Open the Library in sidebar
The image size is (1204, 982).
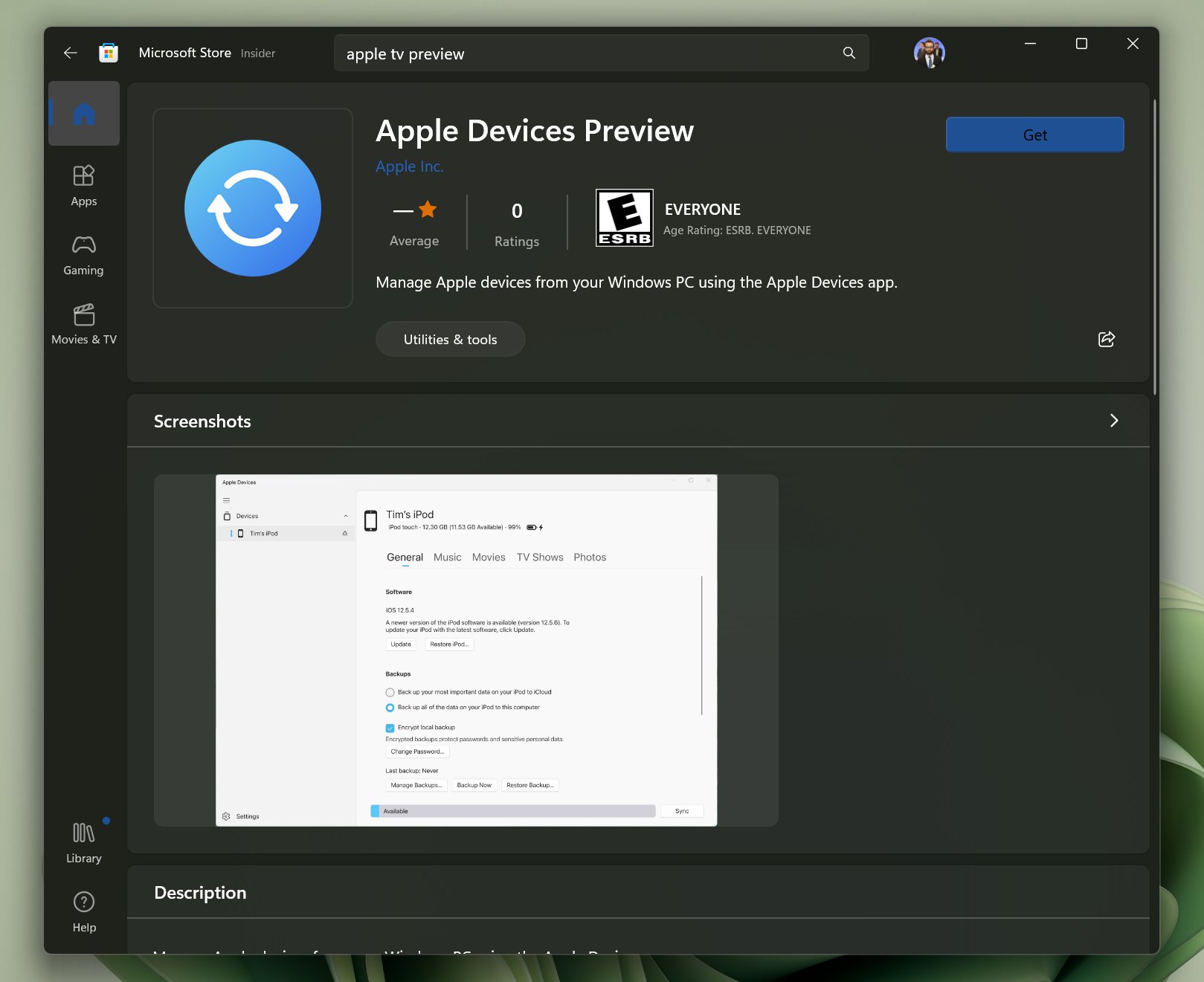coord(84,842)
